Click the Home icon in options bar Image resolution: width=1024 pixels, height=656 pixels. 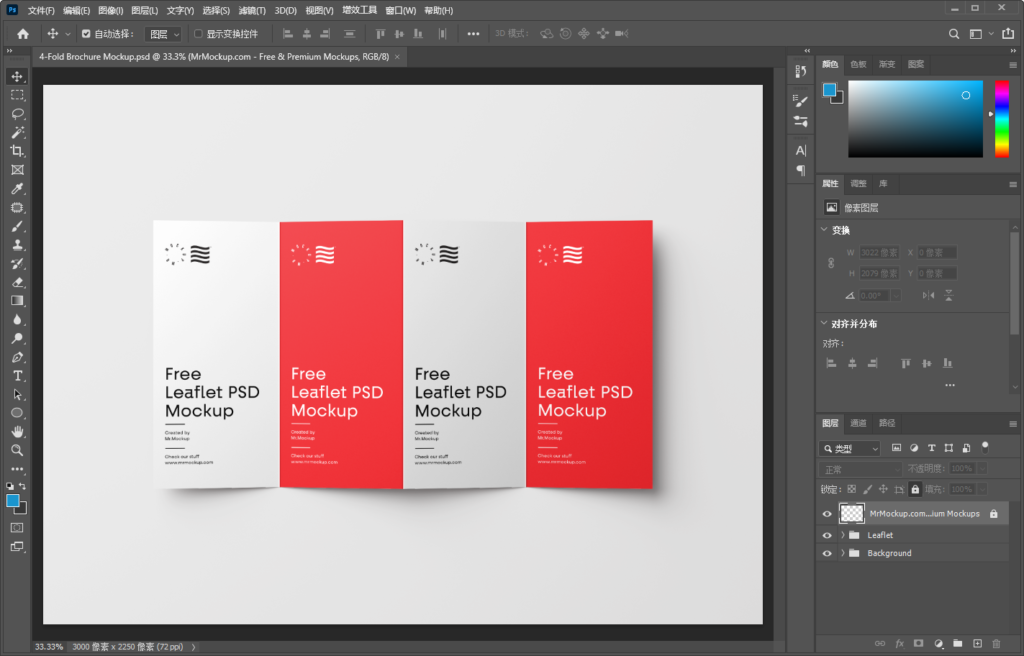click(x=23, y=34)
